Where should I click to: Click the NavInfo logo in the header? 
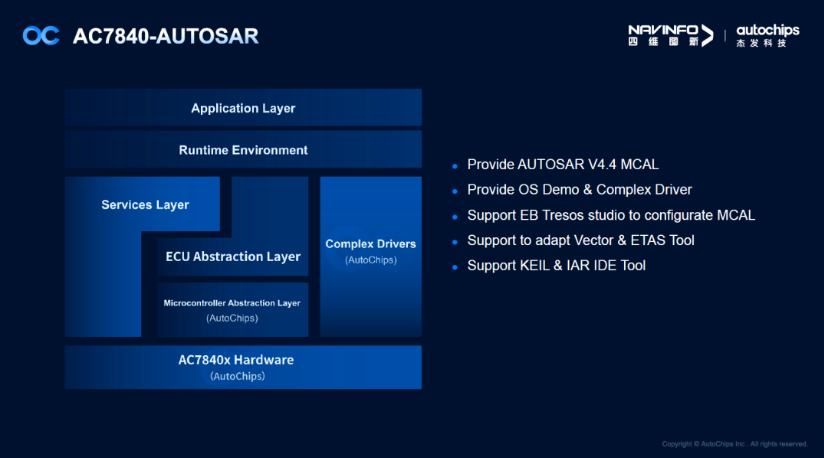tap(664, 35)
